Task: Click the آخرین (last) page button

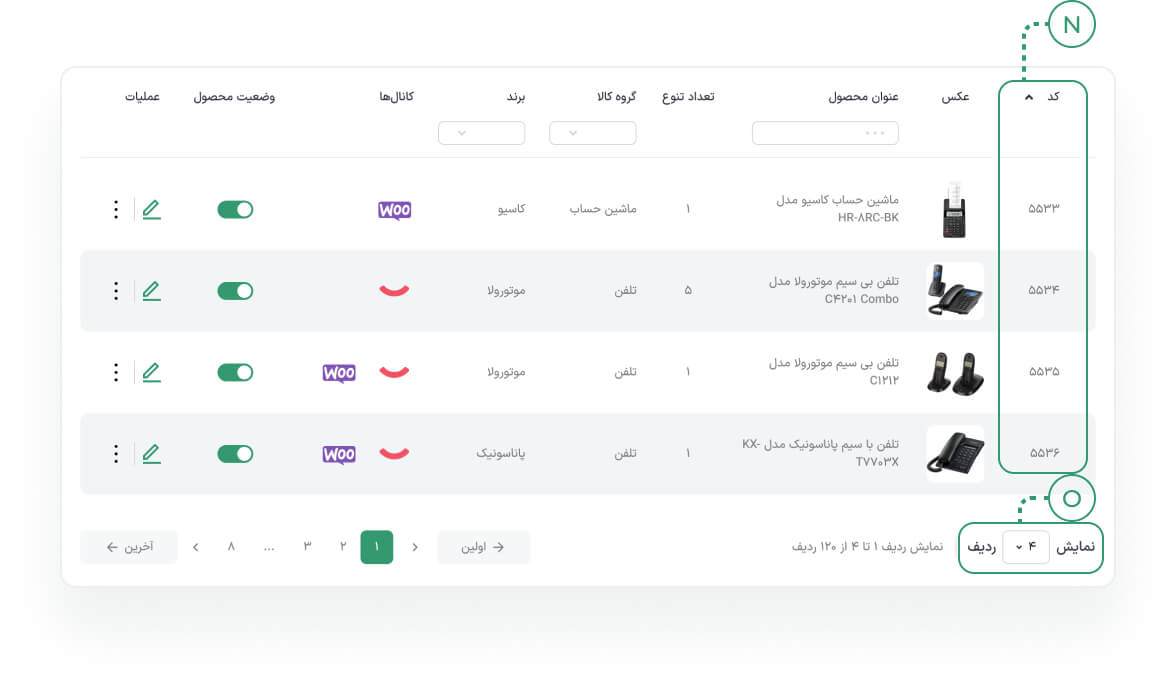Action: 129,547
